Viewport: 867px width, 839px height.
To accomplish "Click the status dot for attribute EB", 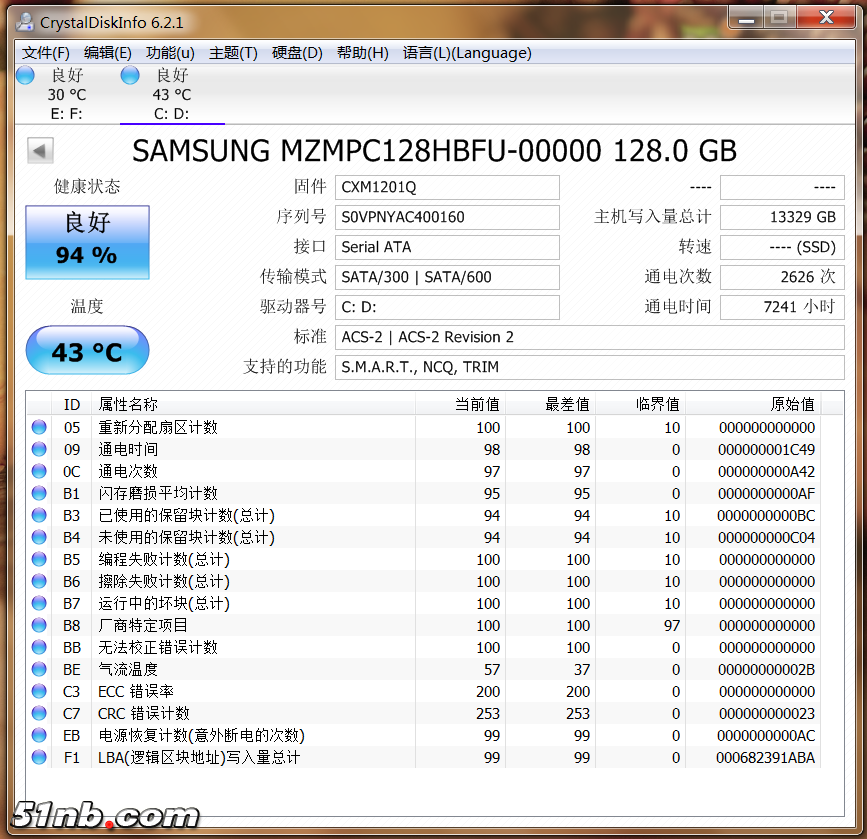I will click(39, 735).
